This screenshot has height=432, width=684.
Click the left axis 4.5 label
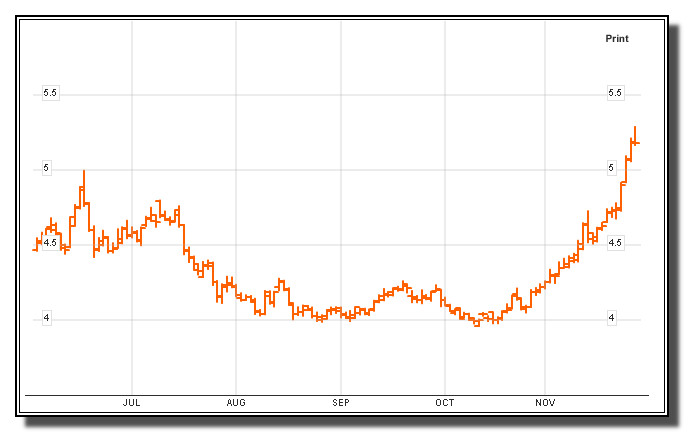click(51, 243)
